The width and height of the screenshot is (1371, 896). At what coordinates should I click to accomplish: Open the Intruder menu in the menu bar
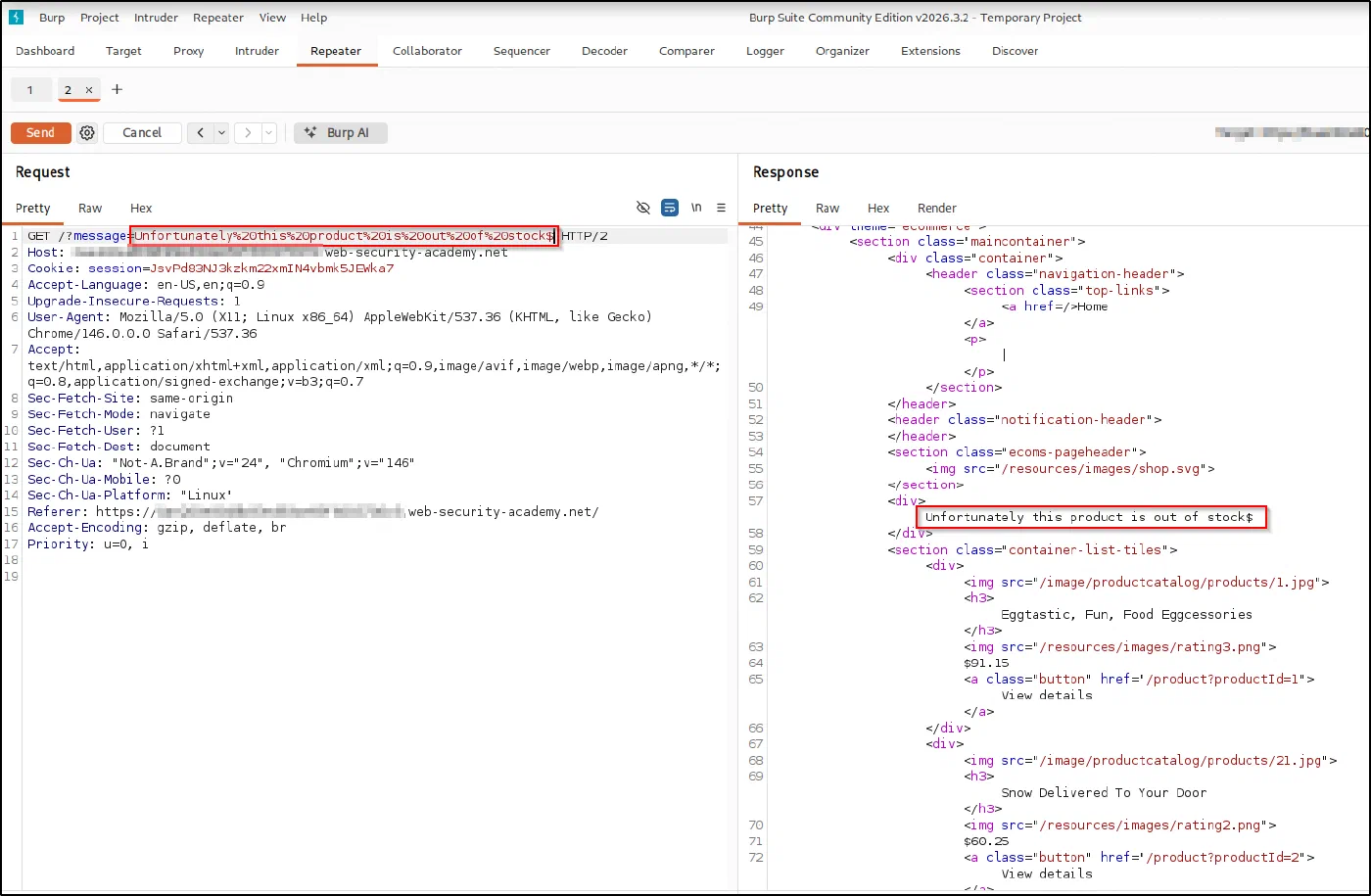156,18
